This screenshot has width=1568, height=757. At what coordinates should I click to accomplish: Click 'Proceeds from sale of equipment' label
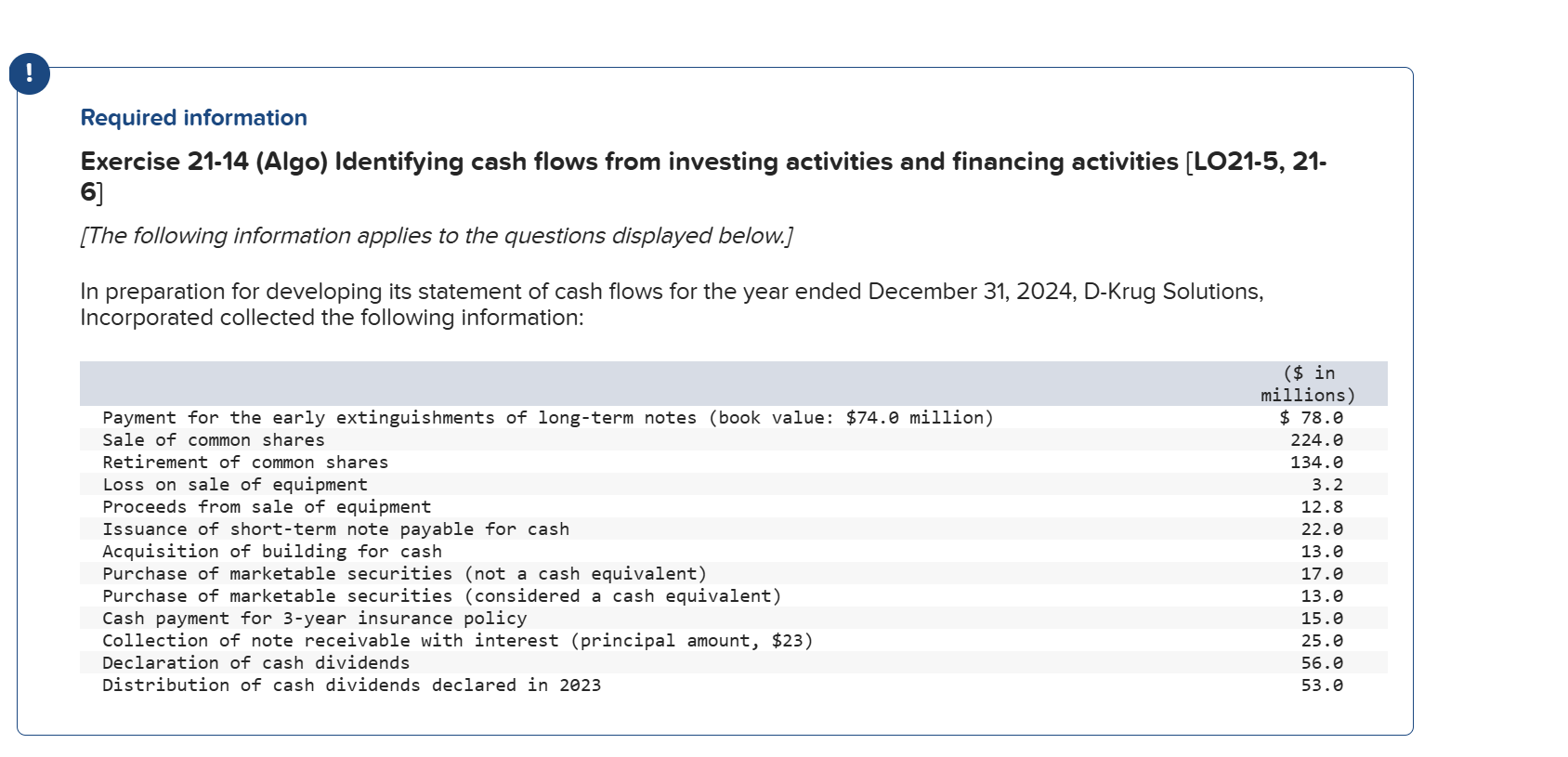click(x=267, y=507)
